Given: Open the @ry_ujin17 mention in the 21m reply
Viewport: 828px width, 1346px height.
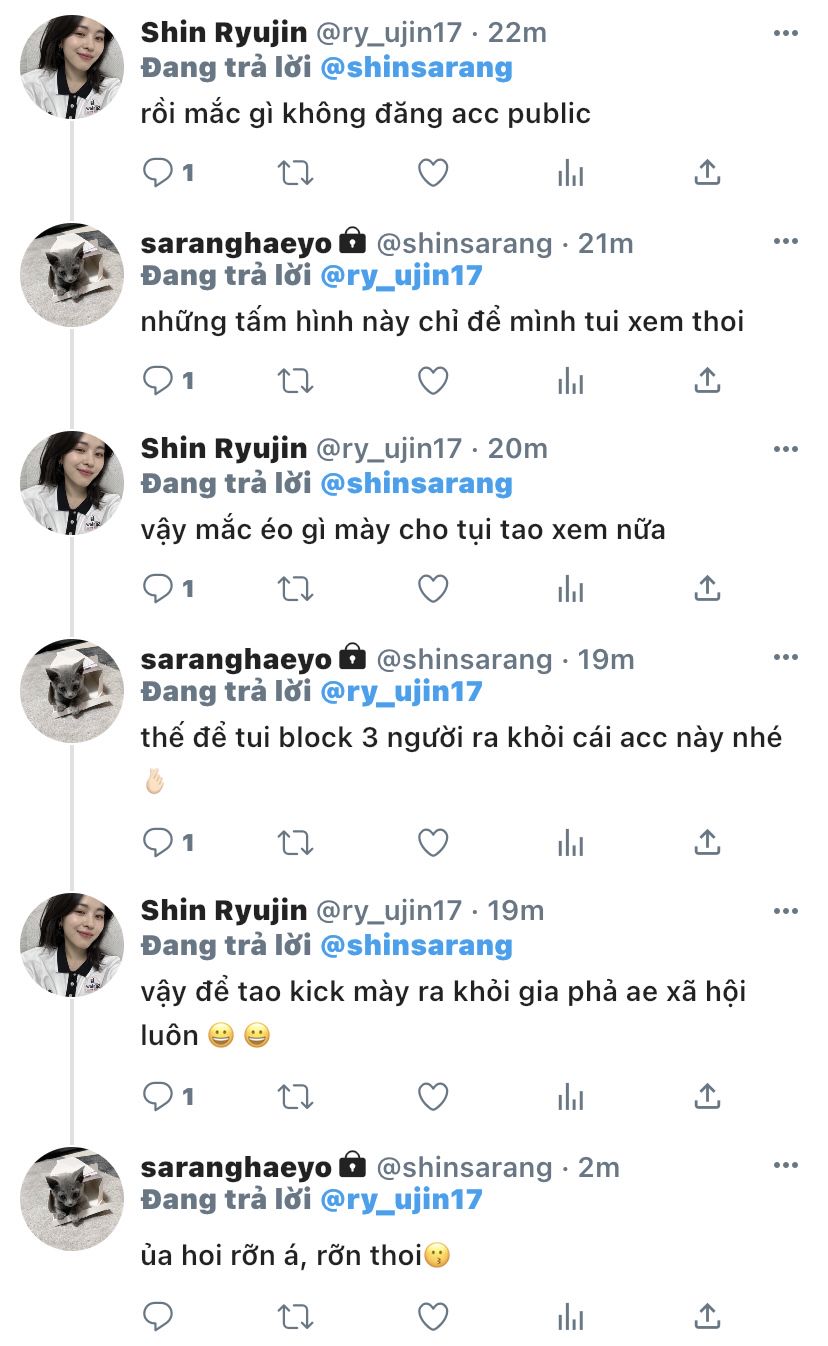Looking at the screenshot, I should click(x=400, y=276).
